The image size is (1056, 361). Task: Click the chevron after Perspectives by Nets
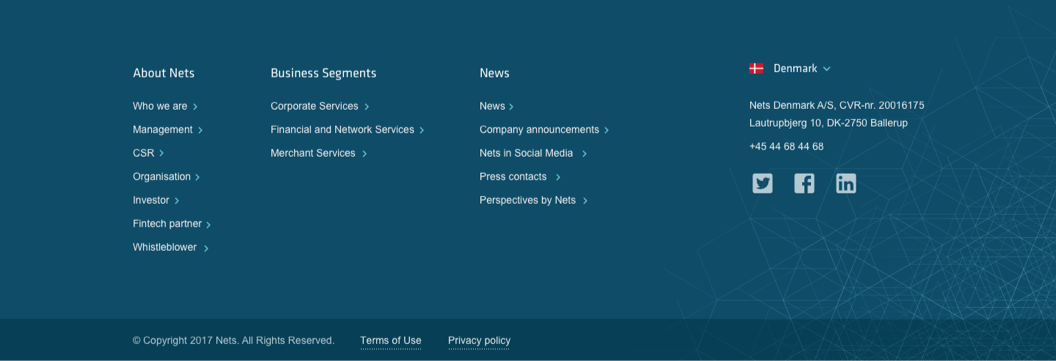tap(585, 201)
